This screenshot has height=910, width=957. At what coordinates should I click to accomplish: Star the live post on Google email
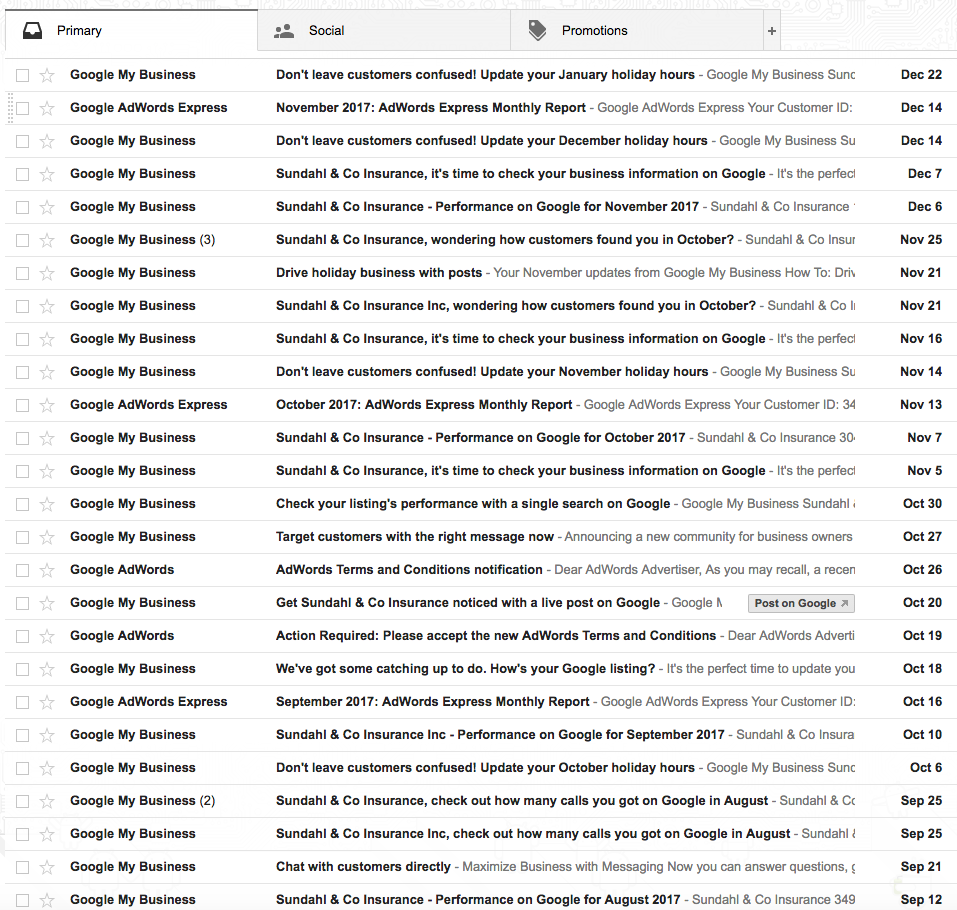(x=47, y=603)
